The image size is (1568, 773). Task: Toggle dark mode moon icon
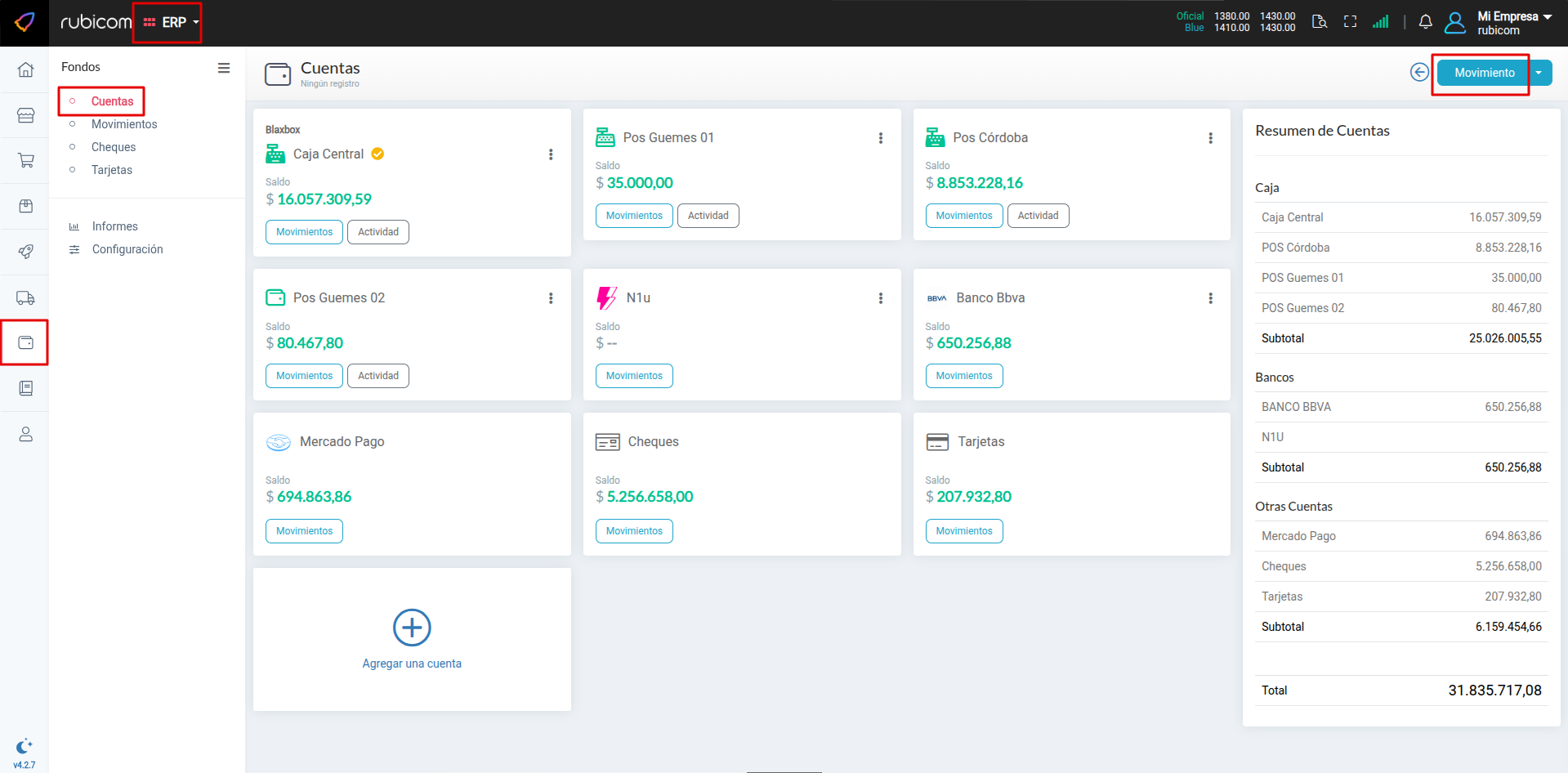(24, 745)
